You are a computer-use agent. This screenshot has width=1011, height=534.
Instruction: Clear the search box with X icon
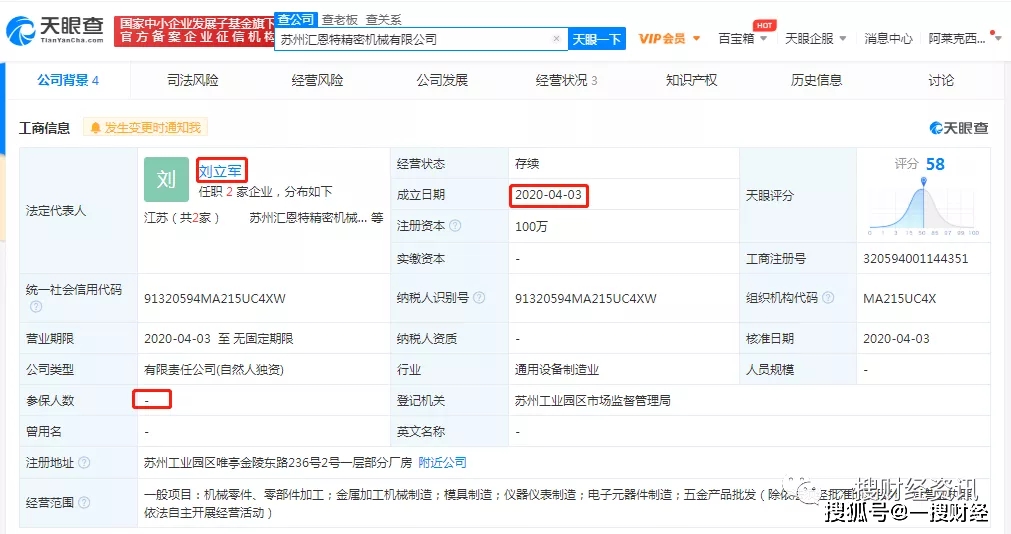[x=556, y=39]
